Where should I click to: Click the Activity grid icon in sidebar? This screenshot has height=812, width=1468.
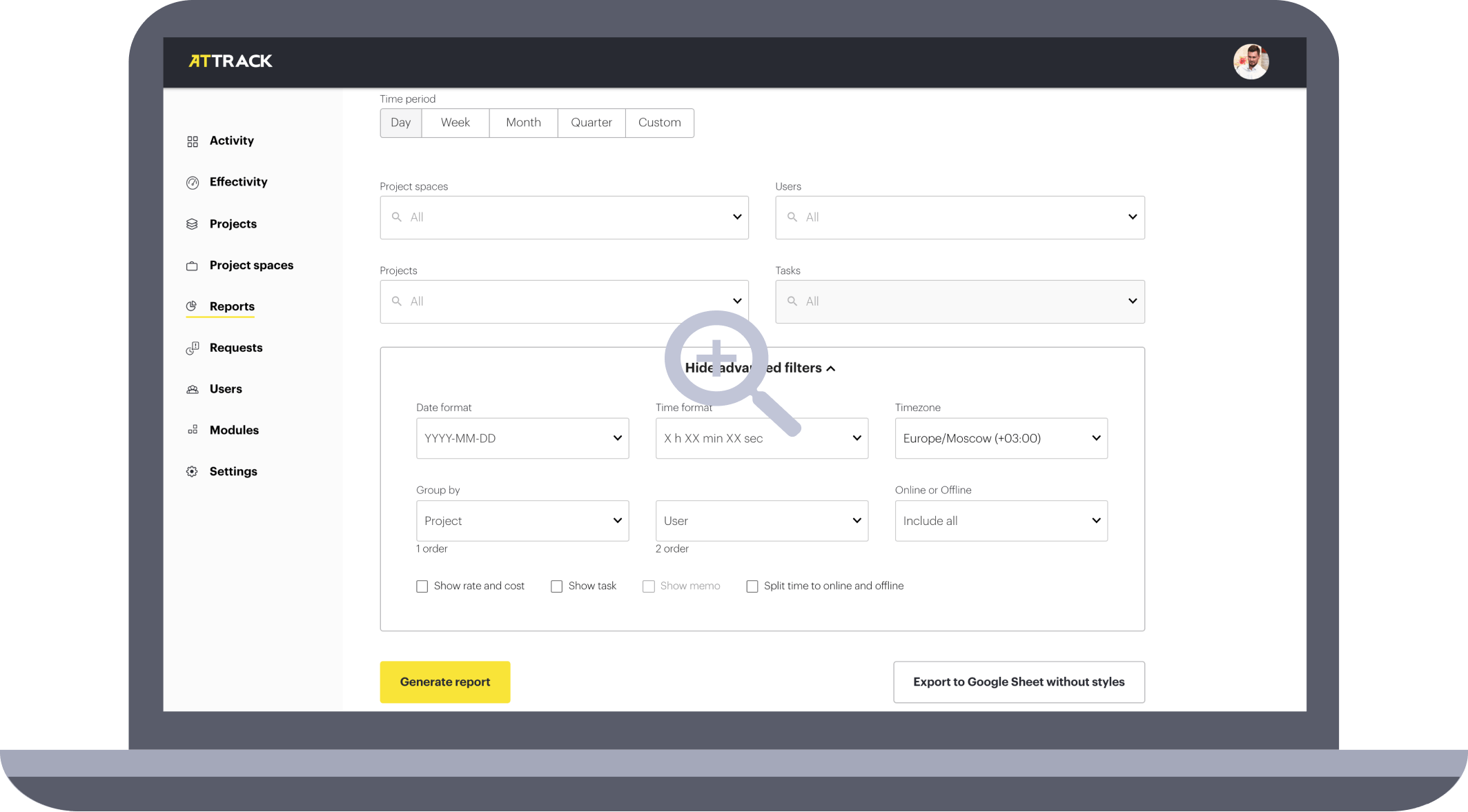point(193,141)
